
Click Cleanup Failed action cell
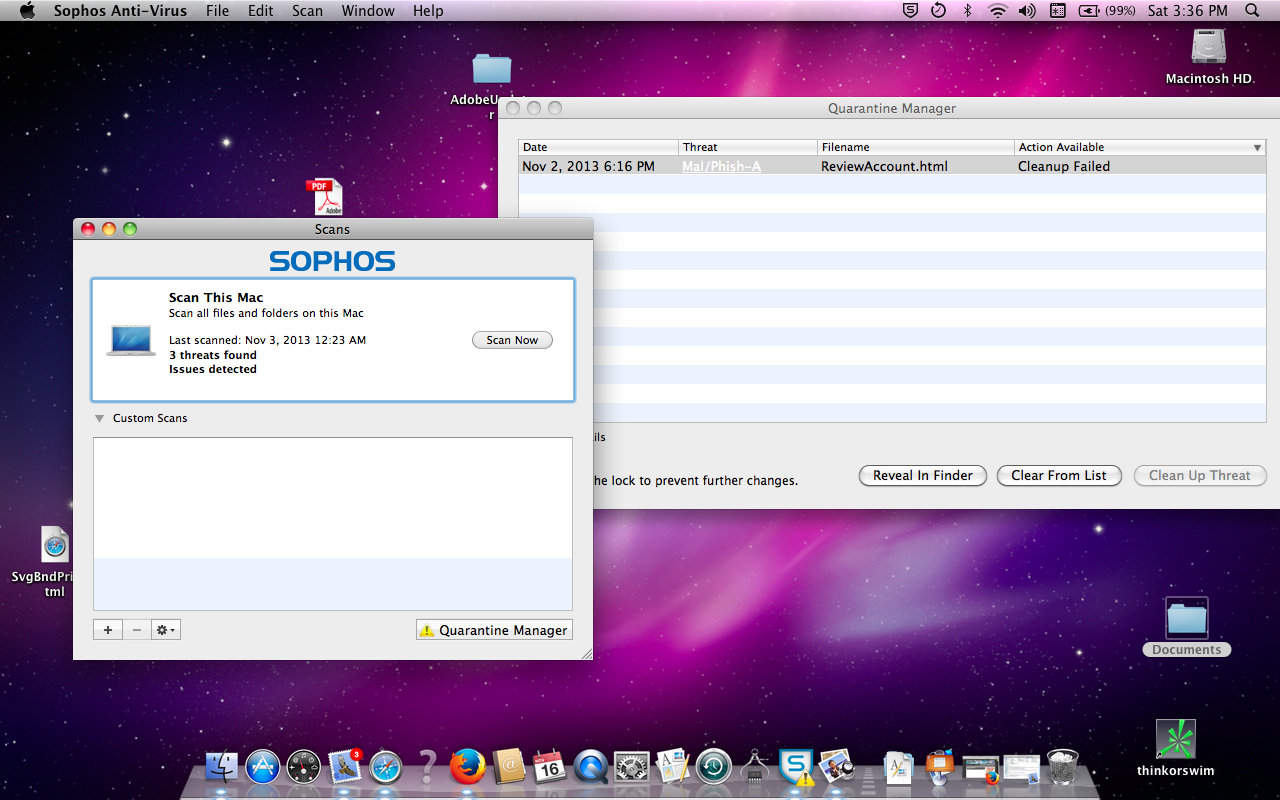point(1064,167)
